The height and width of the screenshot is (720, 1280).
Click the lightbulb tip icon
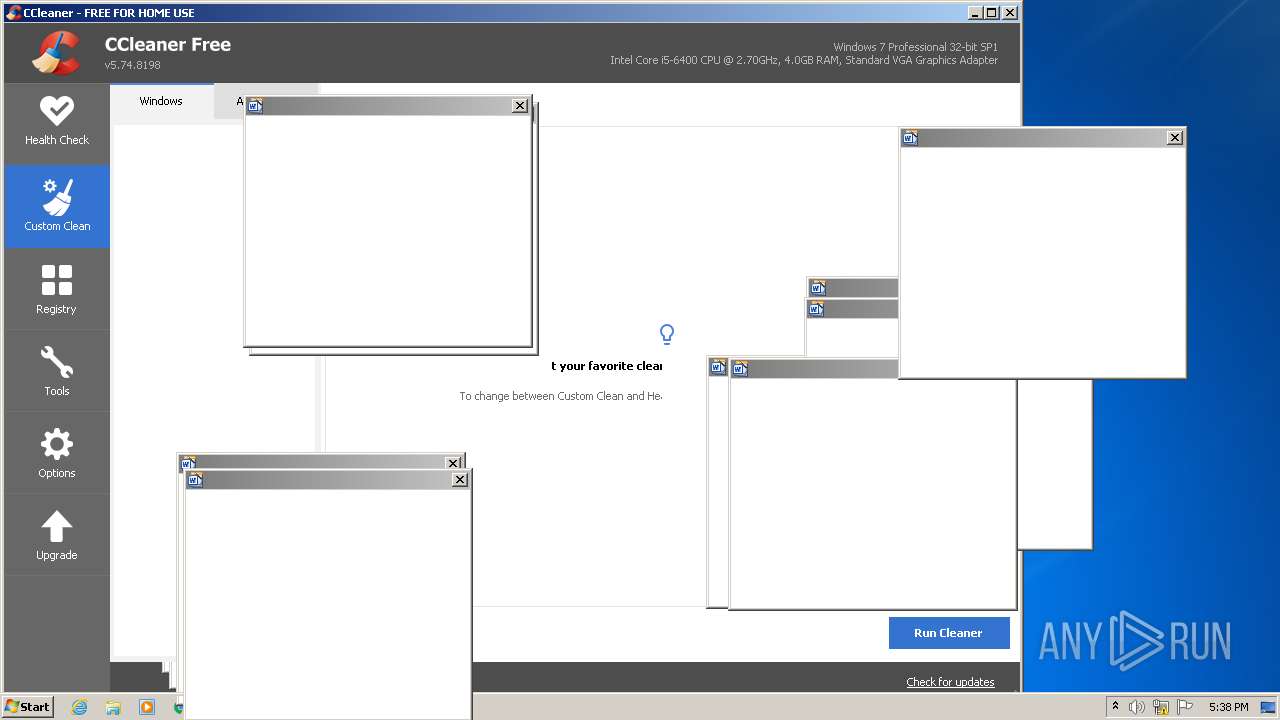pyautogui.click(x=667, y=334)
